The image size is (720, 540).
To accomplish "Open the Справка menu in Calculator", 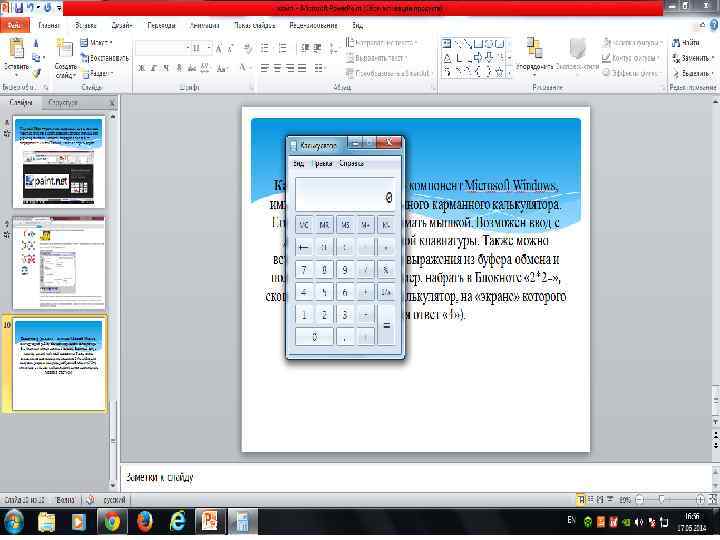I will [351, 163].
